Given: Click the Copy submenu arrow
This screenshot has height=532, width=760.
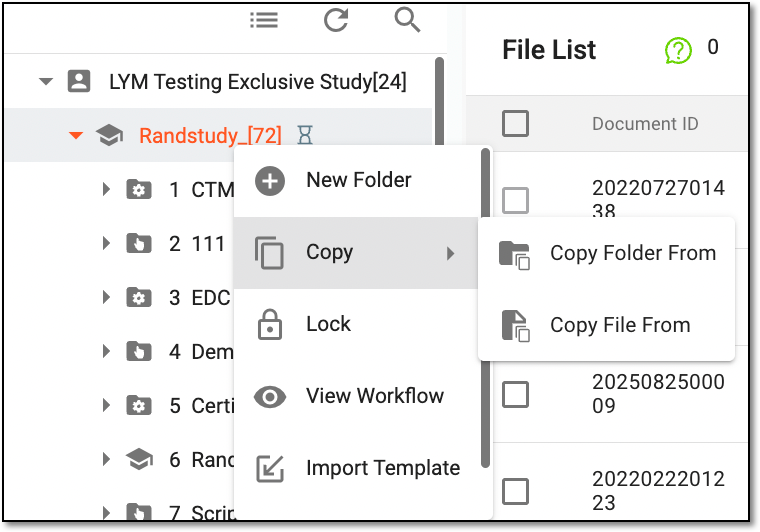Looking at the screenshot, I should [x=450, y=253].
